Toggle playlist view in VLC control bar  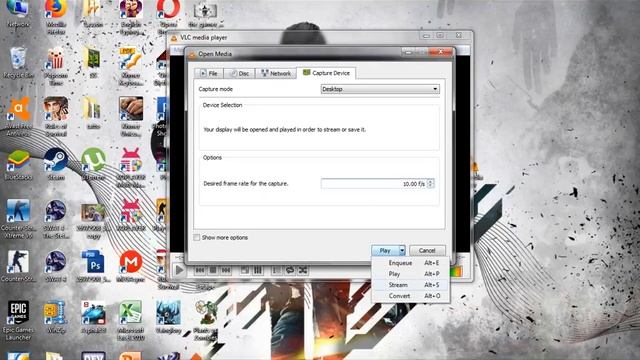(277, 270)
